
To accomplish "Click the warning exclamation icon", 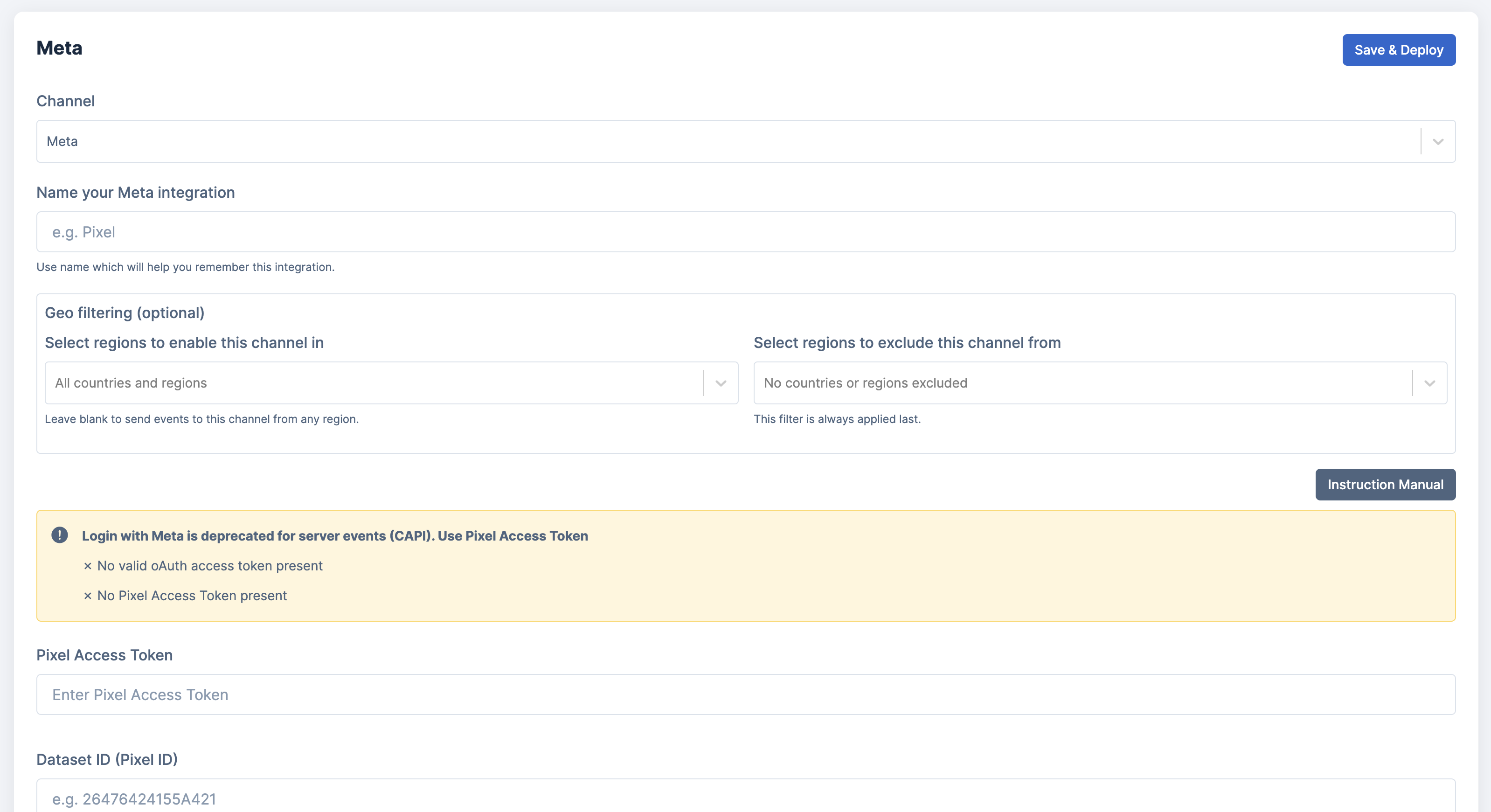I will click(60, 535).
